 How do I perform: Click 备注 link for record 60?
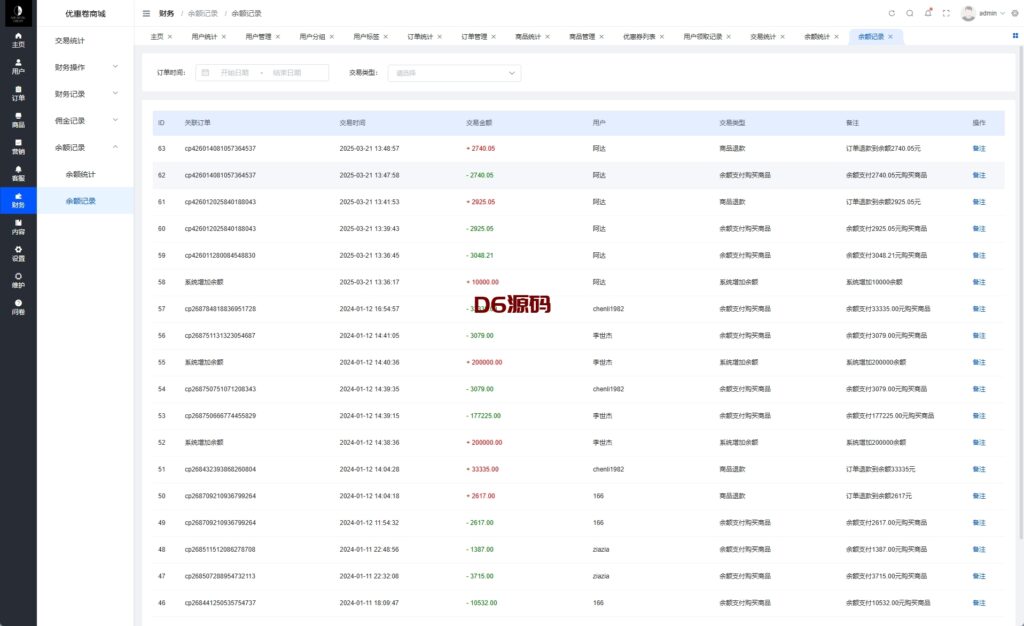click(979, 228)
